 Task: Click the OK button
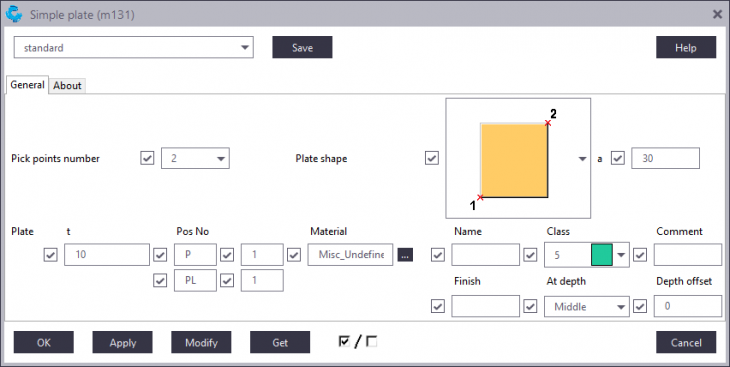(x=44, y=342)
